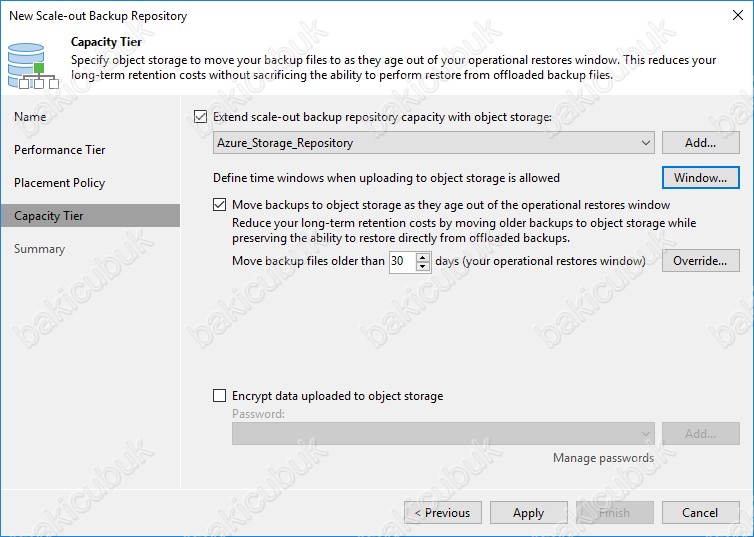754x537 pixels.
Task: Click the Add password button
Action: tap(701, 434)
